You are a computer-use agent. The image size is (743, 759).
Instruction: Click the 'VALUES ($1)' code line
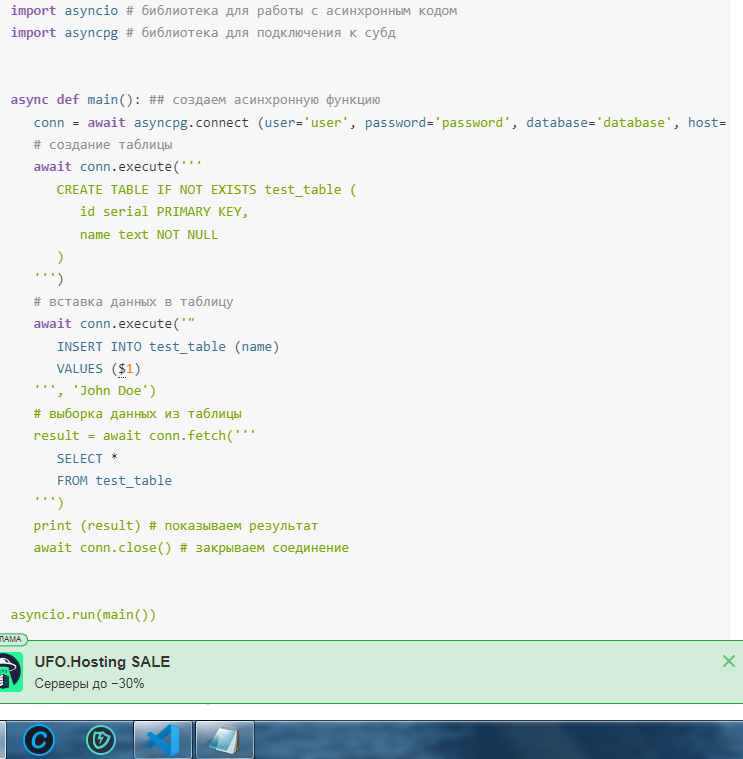click(x=98, y=368)
